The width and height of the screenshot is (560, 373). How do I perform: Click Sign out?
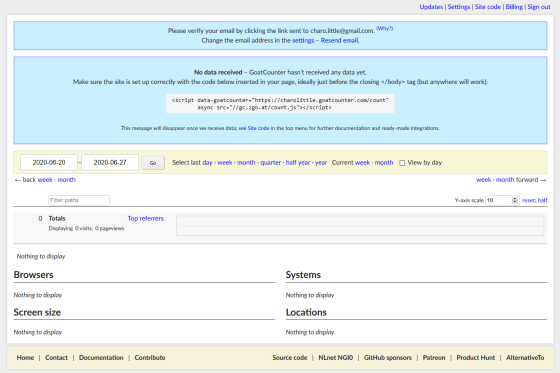[x=539, y=7]
